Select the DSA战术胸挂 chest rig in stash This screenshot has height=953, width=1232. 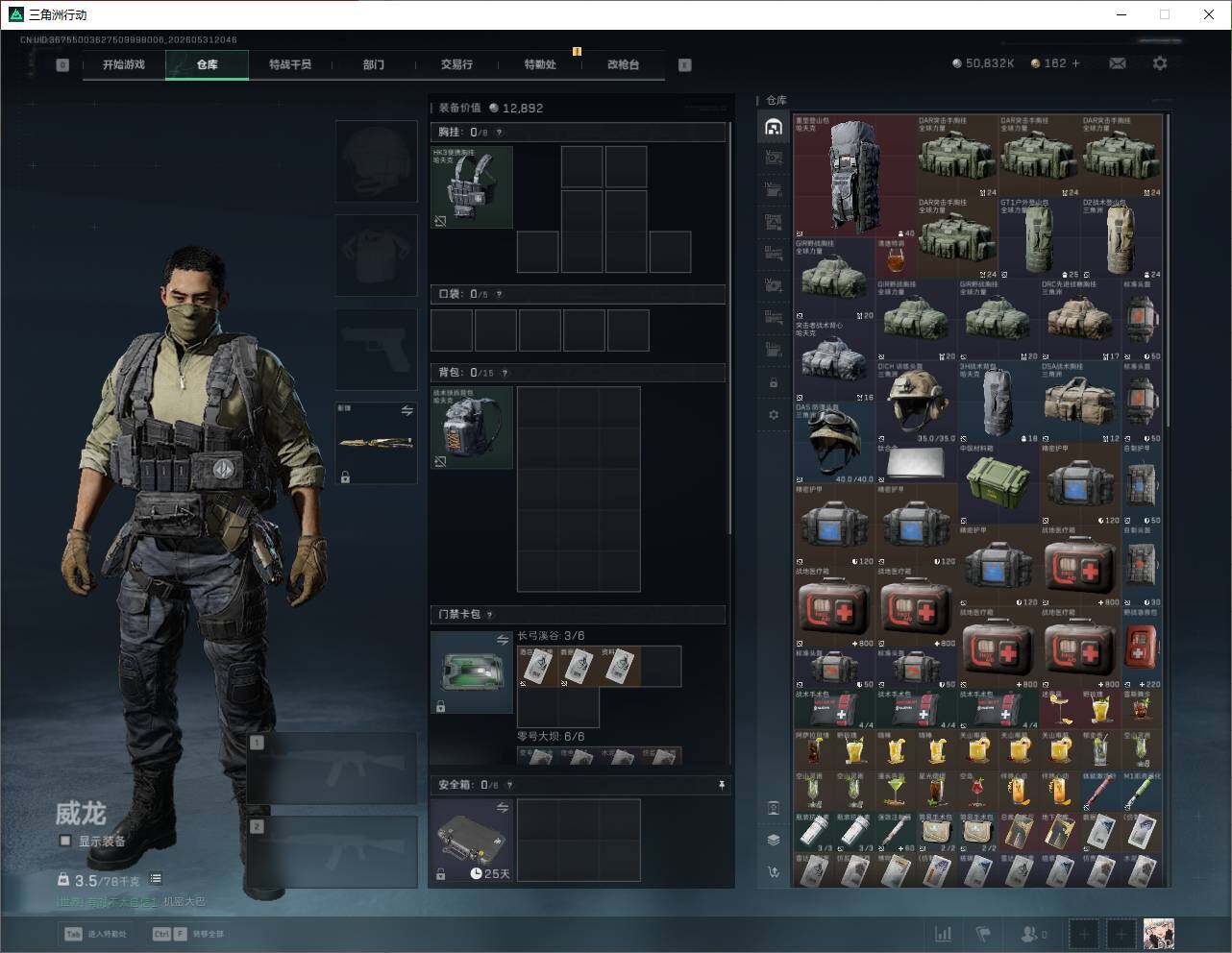[1081, 403]
